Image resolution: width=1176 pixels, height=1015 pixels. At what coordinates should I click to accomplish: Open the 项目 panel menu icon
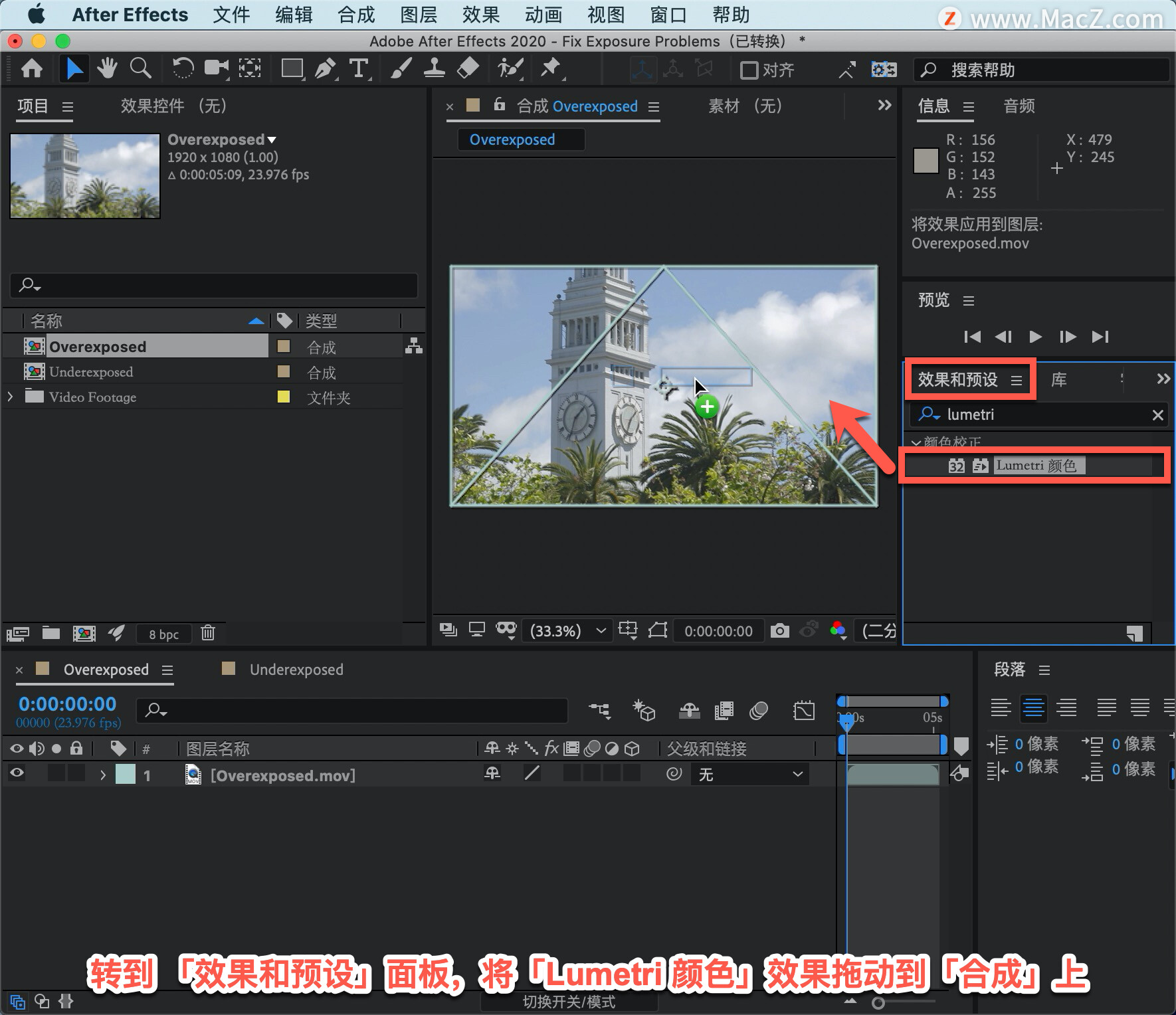tap(68, 106)
